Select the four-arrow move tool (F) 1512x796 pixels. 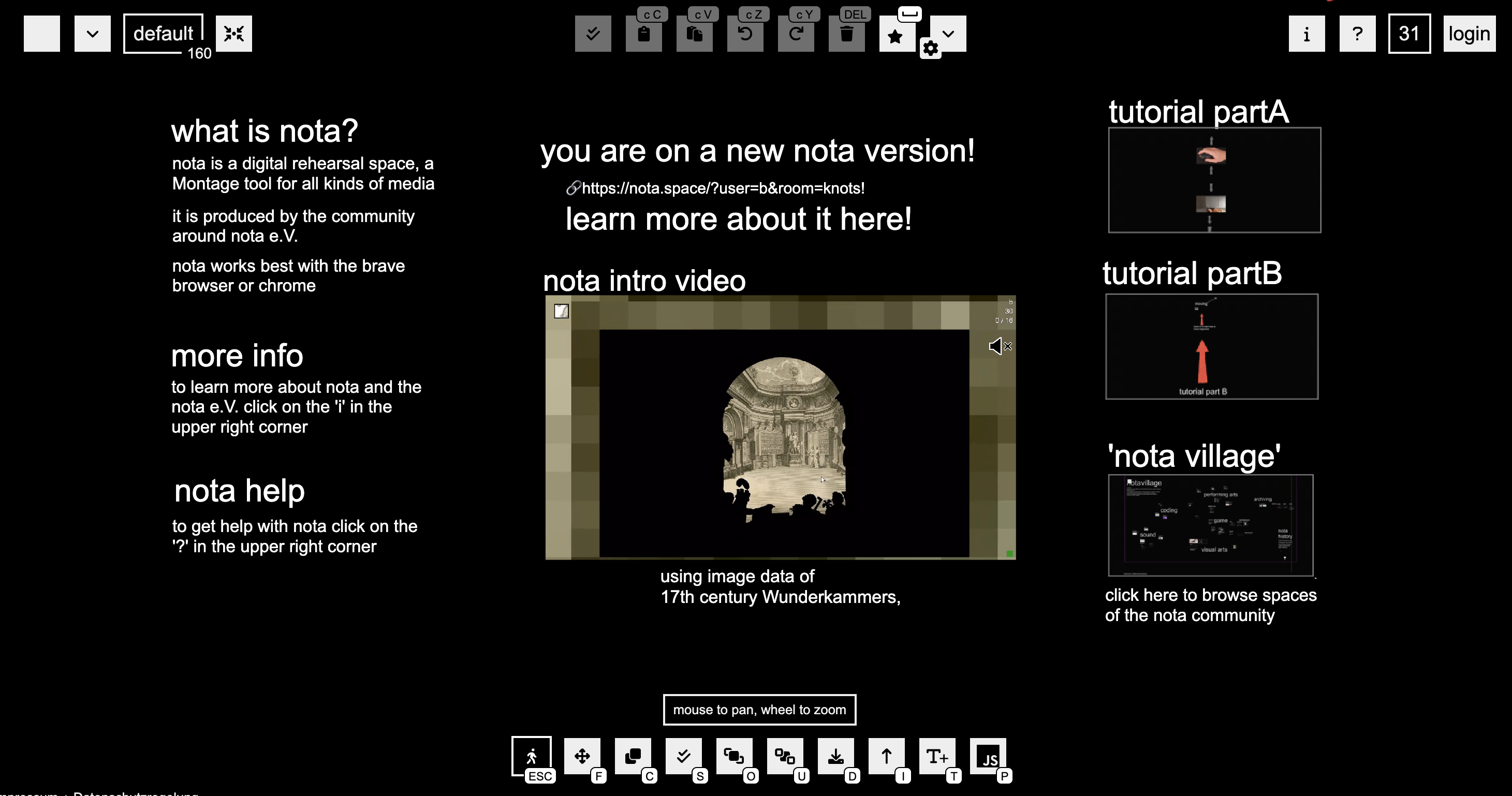582,756
